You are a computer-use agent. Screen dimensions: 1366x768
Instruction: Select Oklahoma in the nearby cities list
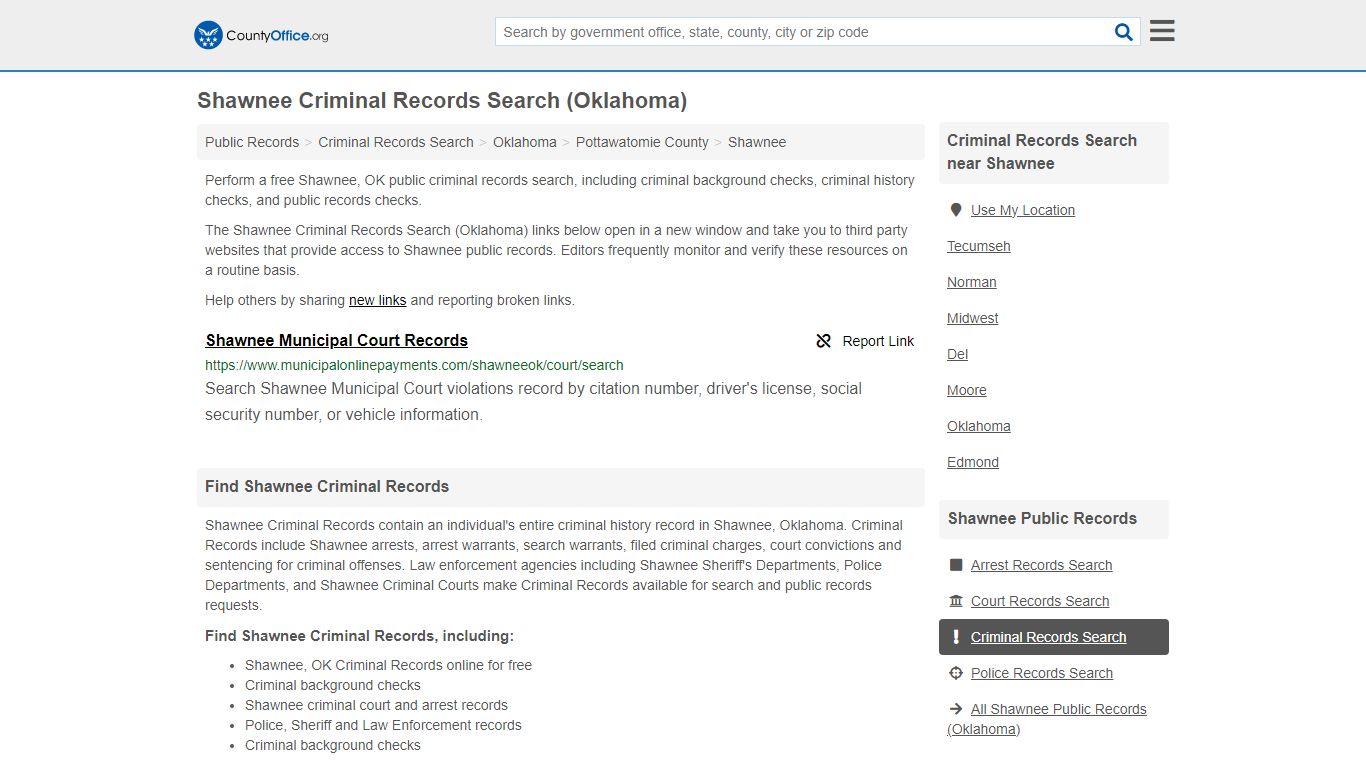pos(979,426)
